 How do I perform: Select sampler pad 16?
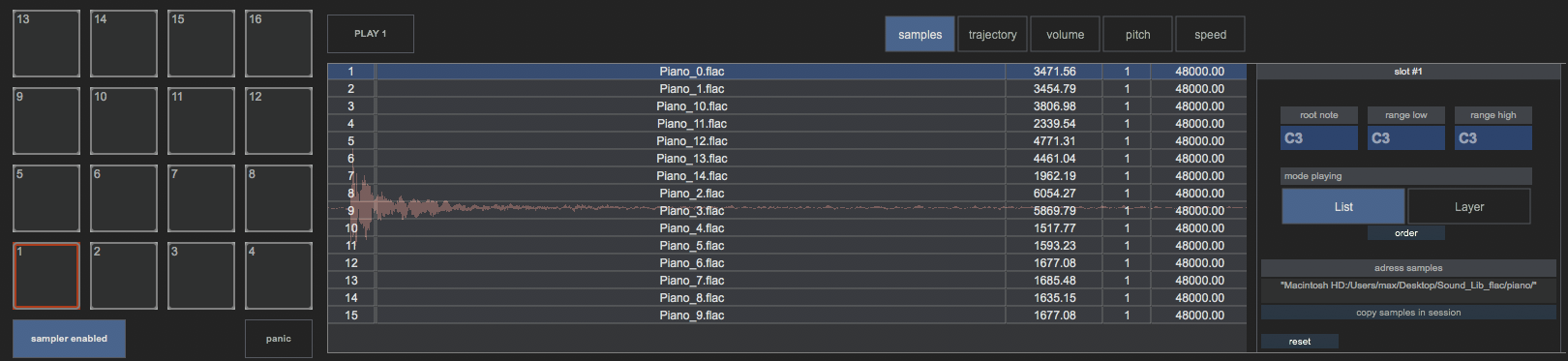click(279, 44)
